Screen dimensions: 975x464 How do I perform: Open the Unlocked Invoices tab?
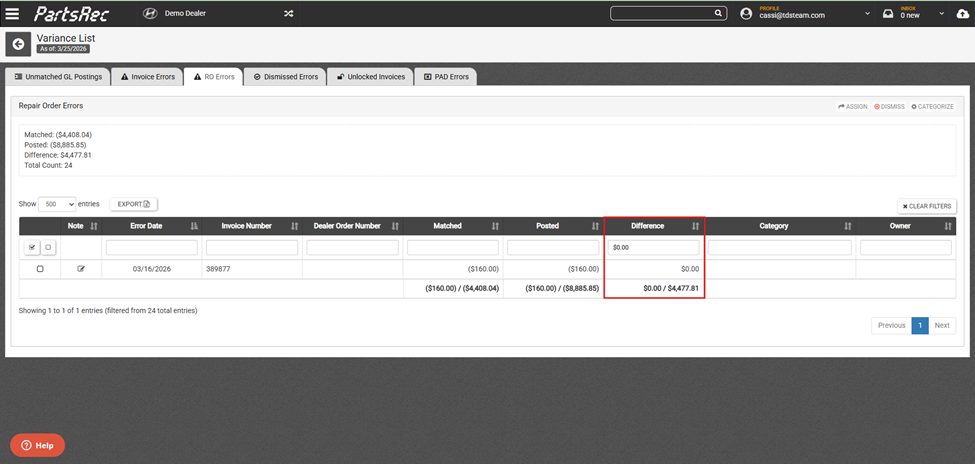tap(370, 77)
